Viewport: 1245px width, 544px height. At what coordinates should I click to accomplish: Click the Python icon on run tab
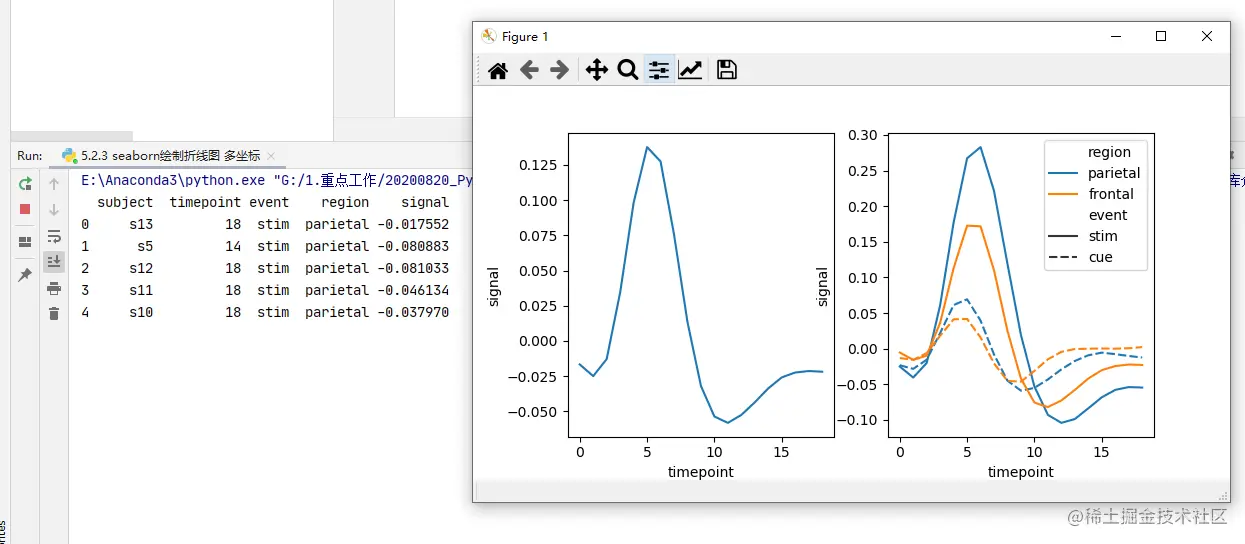pos(69,156)
